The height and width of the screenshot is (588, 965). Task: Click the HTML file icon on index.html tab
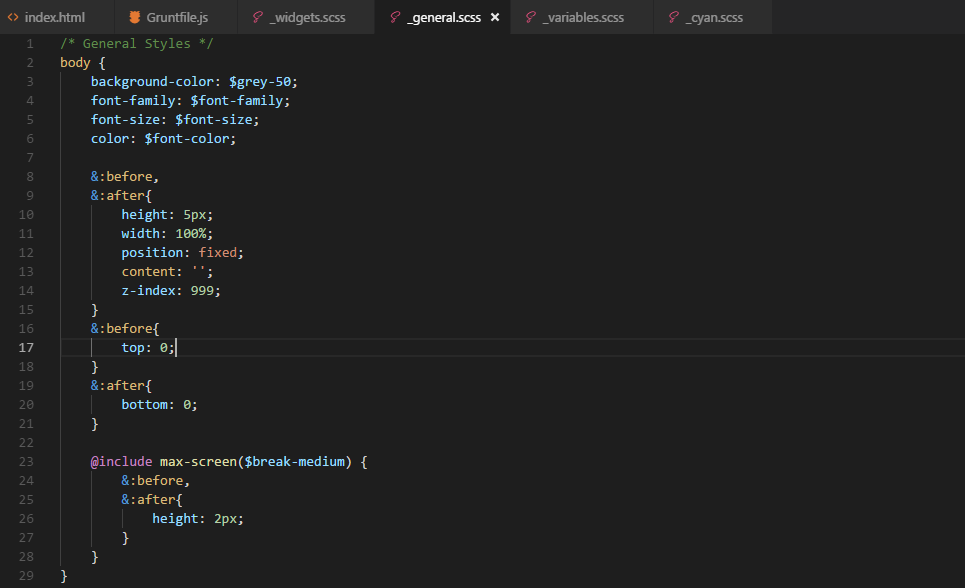tap(14, 18)
